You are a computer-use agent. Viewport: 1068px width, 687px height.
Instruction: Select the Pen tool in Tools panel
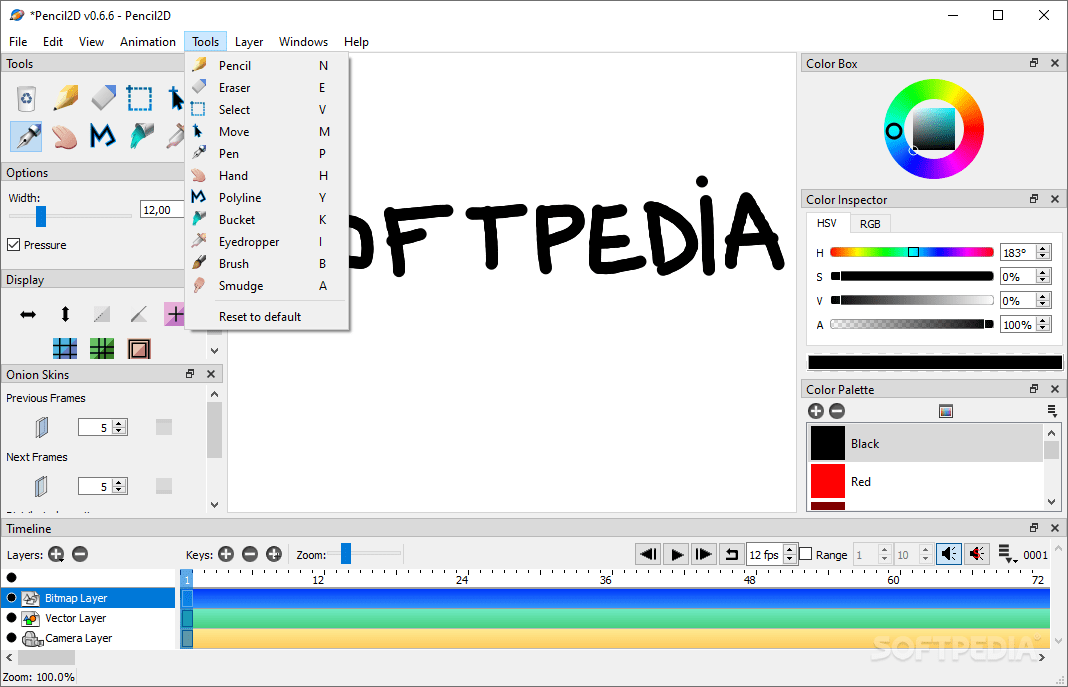27,136
